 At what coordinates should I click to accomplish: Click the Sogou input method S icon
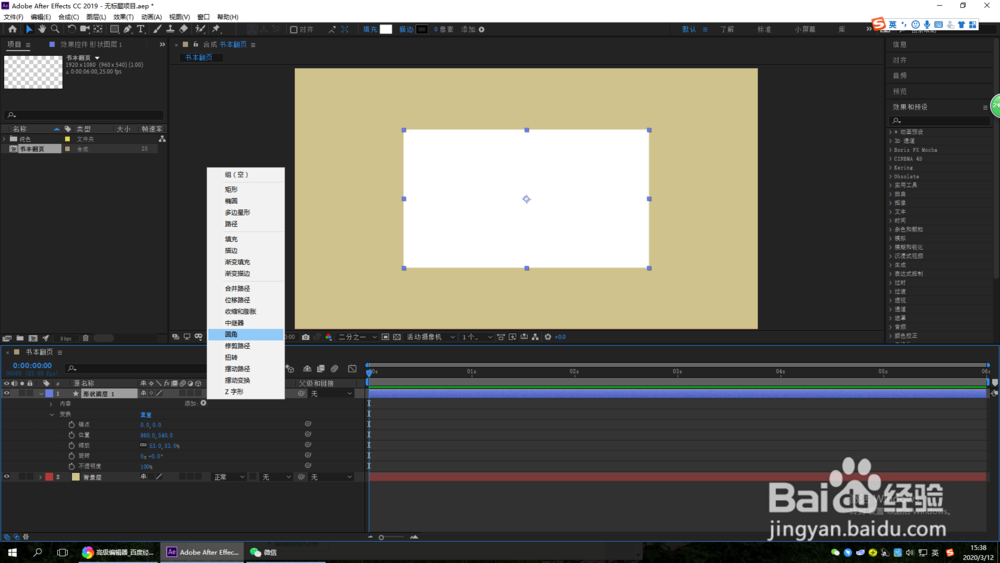click(879, 24)
